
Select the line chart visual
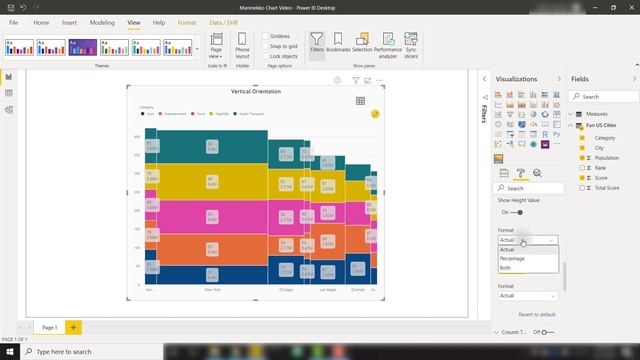tap(498, 104)
